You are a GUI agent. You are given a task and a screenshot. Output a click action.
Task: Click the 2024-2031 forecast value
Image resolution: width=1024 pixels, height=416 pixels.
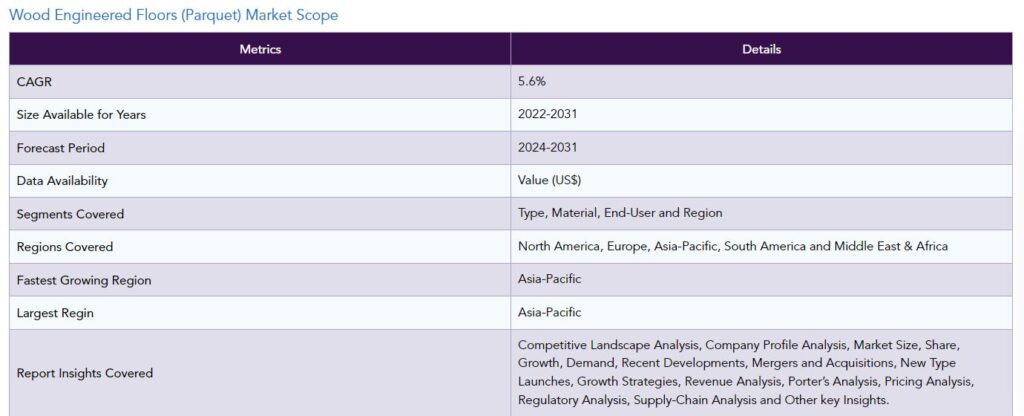(x=547, y=148)
